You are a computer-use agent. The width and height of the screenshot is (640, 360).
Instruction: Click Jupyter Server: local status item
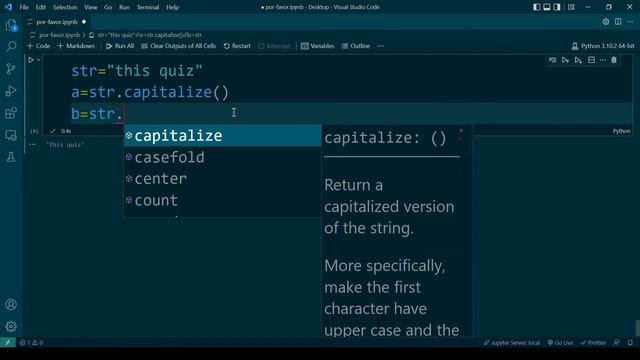click(511, 342)
